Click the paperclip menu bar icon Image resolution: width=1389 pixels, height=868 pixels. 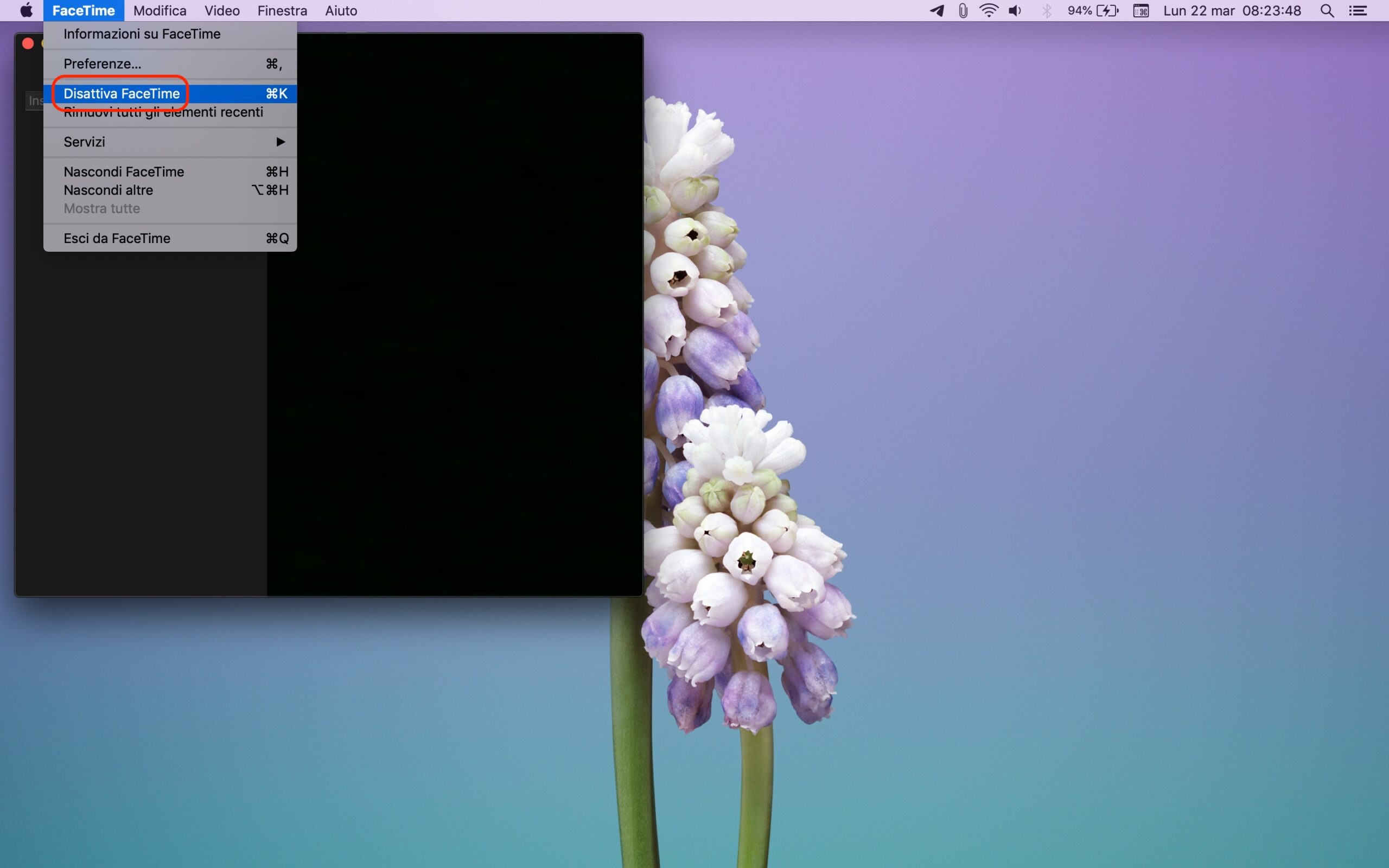tap(963, 10)
